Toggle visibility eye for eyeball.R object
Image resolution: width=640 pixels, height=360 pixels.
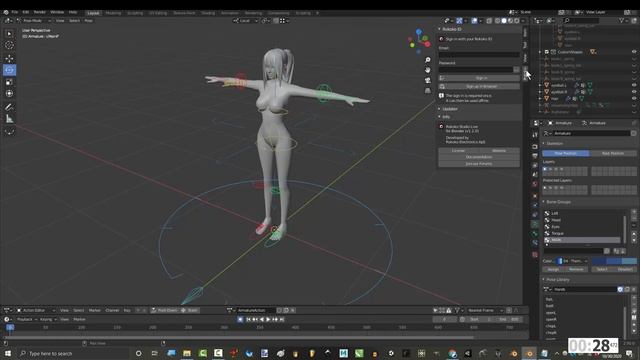634,92
